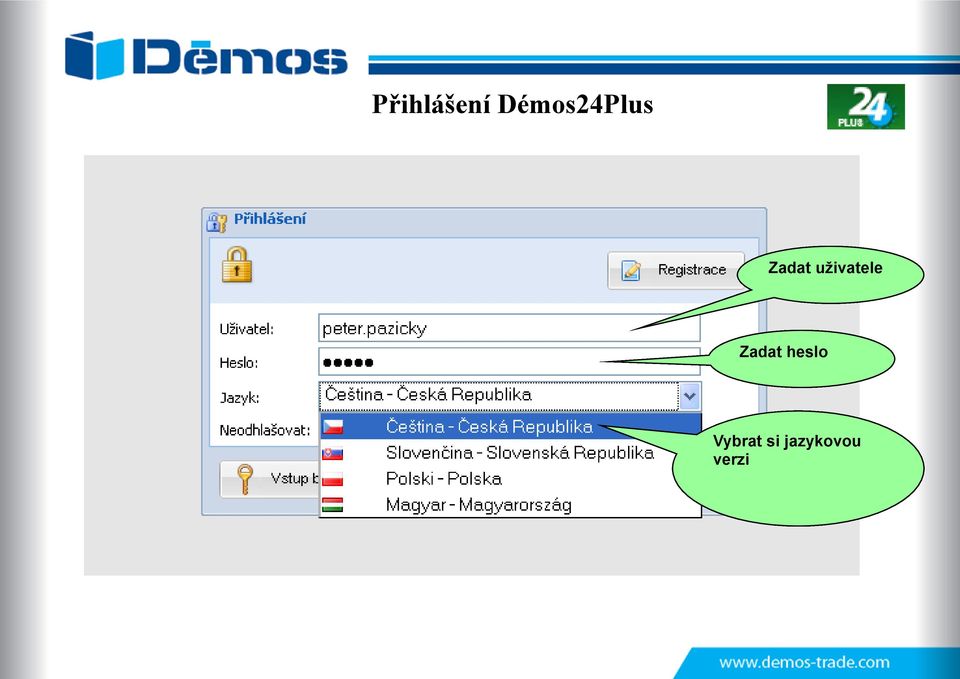Viewport: 960px width, 679px height.
Task: Click the Neodhlašovat label
Action: point(264,430)
